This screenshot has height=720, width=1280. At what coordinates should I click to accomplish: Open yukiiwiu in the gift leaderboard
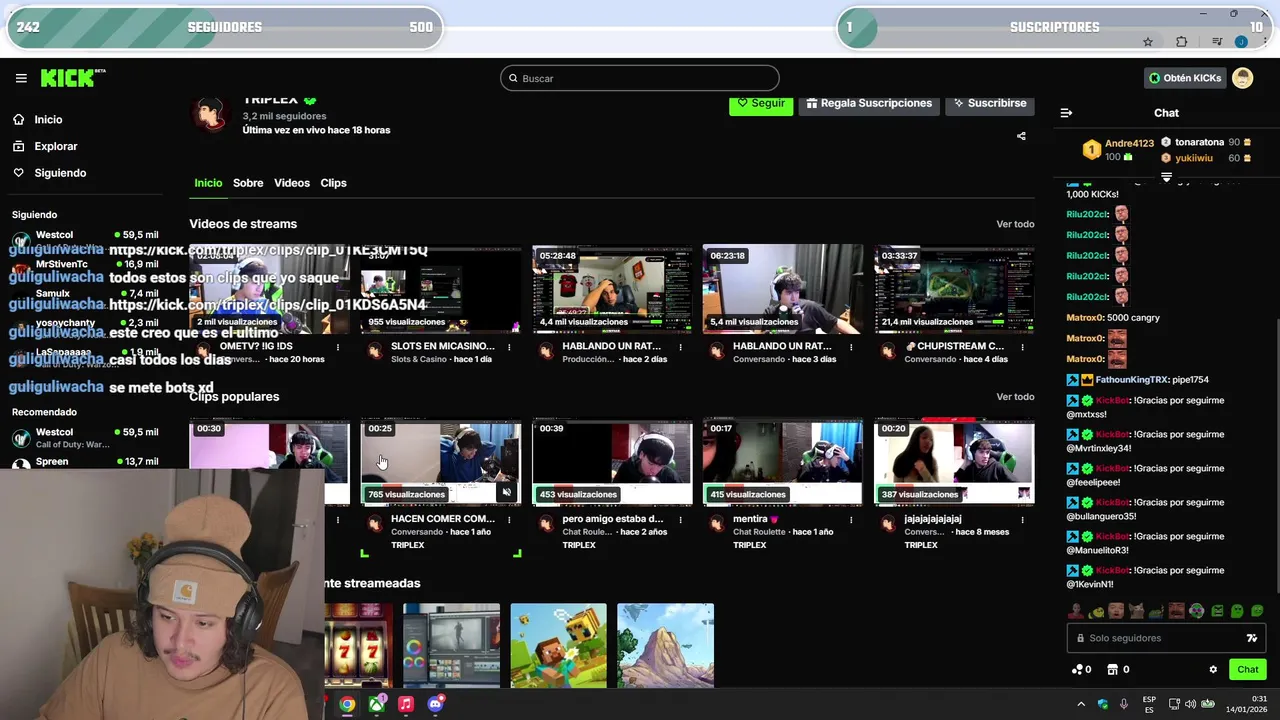tap(1194, 158)
